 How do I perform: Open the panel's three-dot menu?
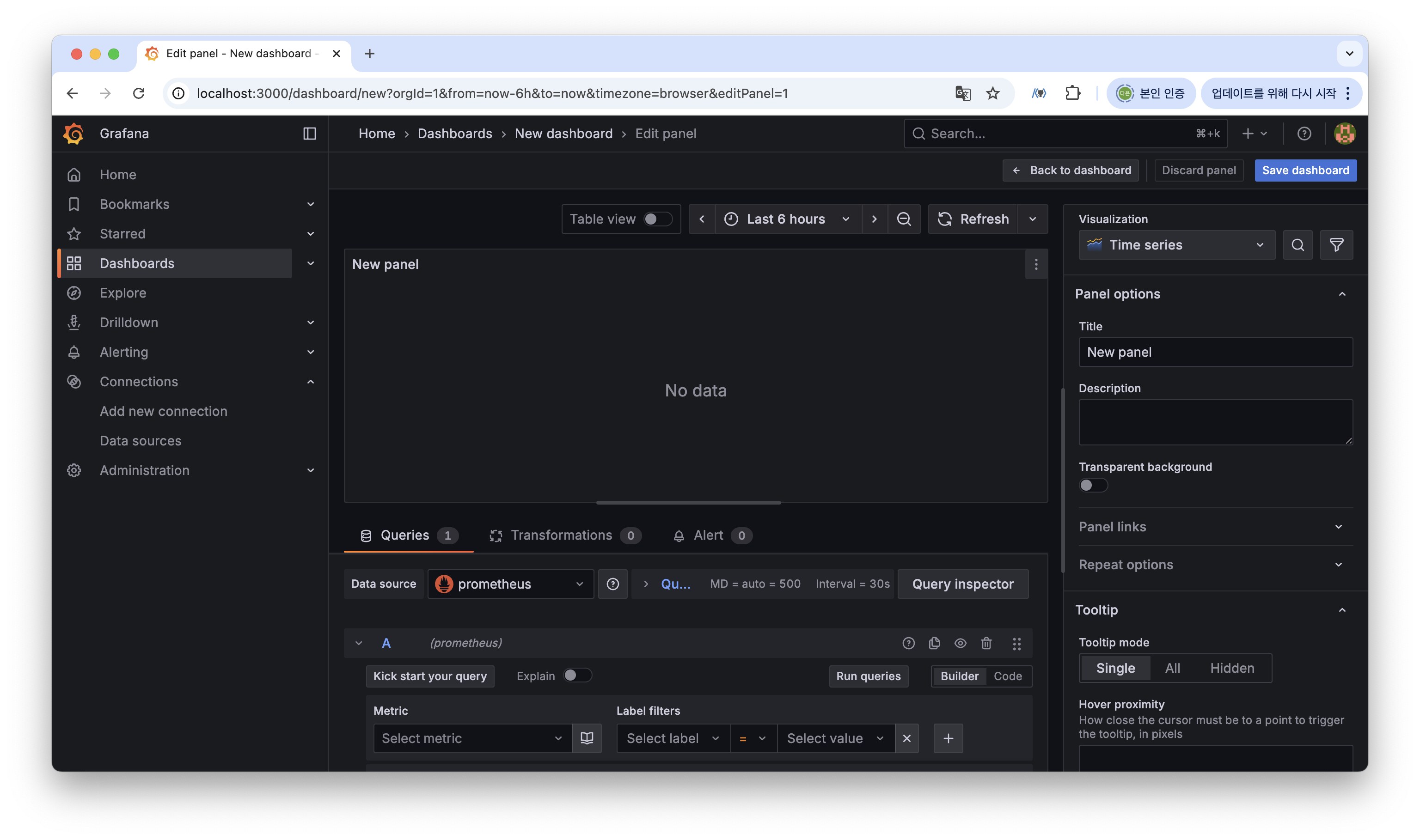pos(1035,264)
